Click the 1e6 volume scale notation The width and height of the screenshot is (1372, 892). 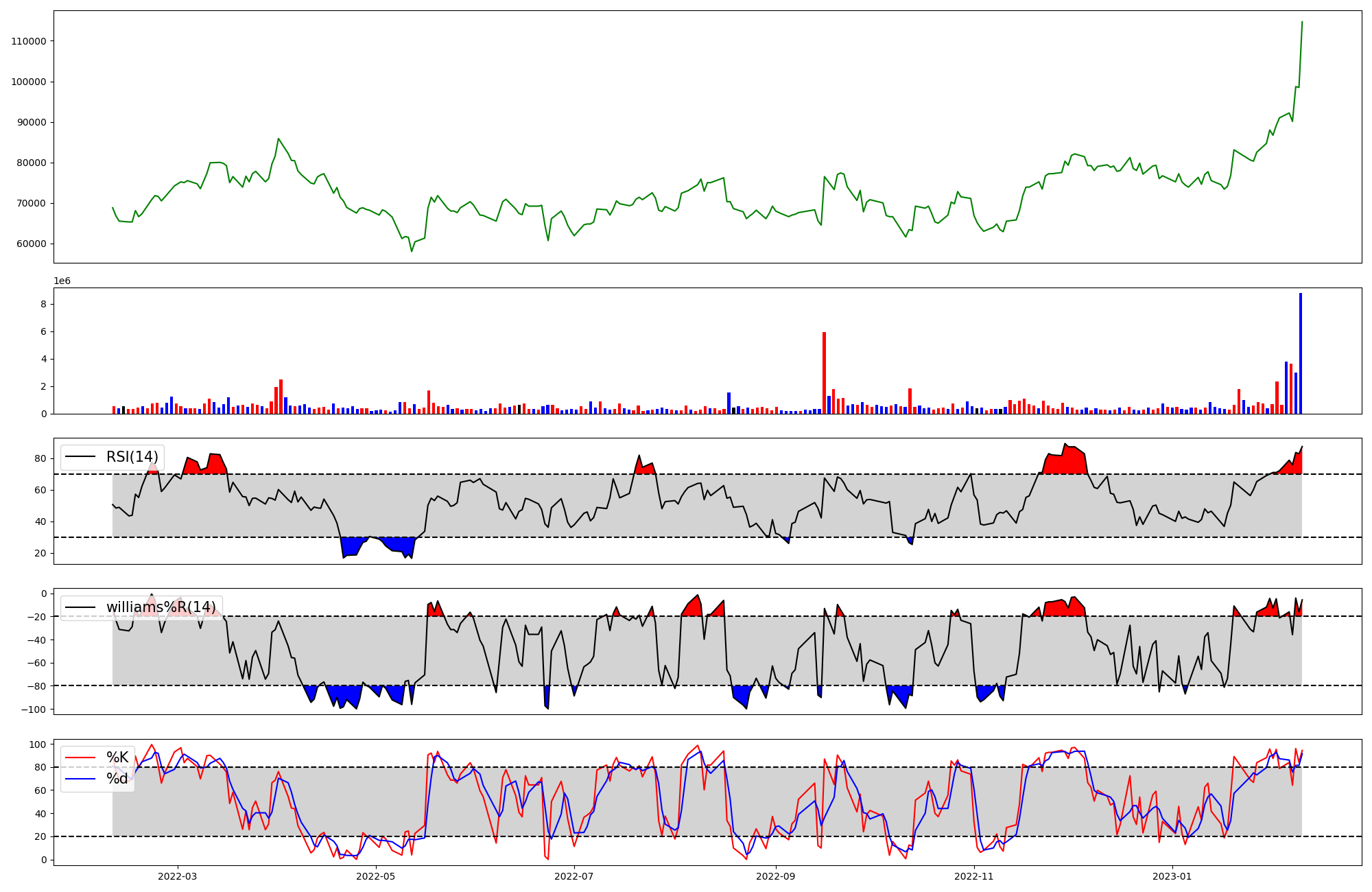(x=62, y=281)
